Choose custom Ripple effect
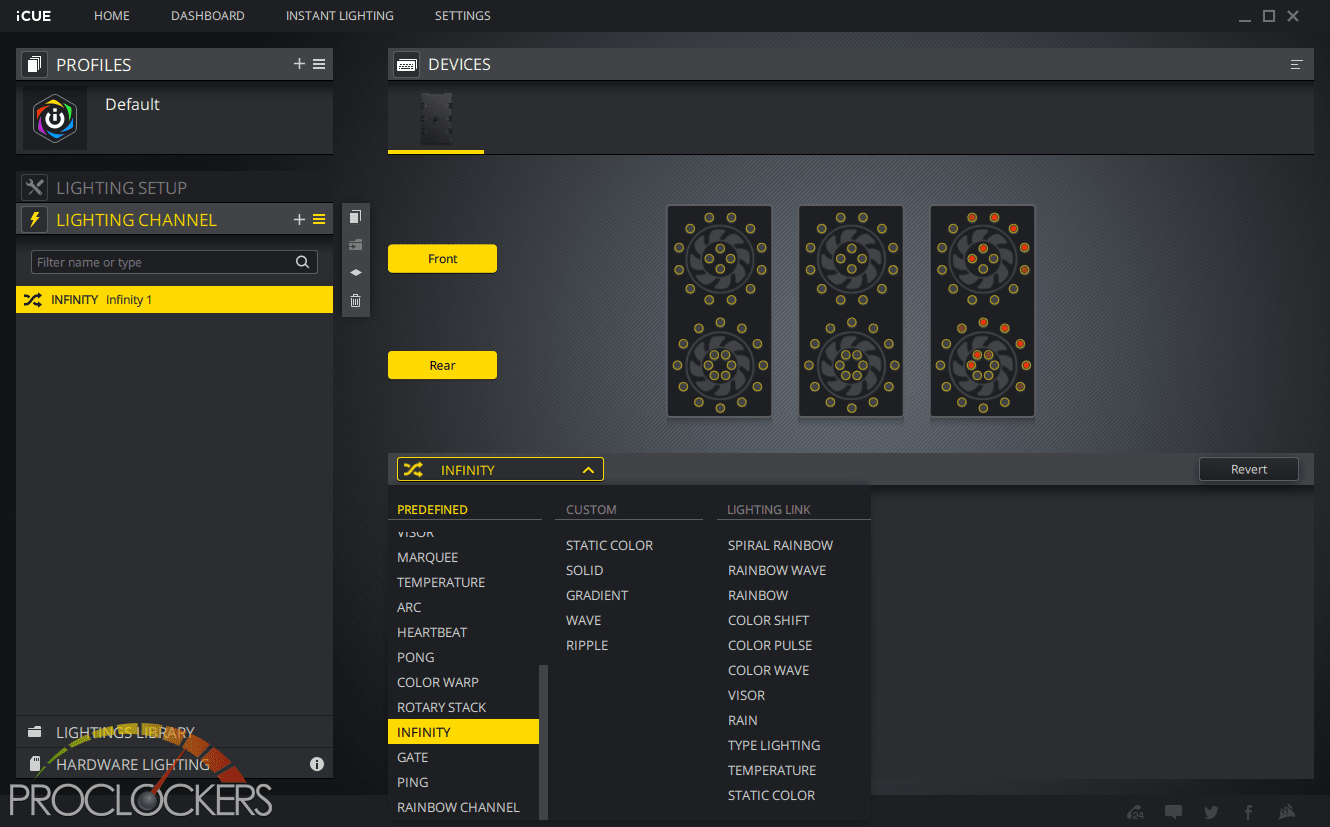The width and height of the screenshot is (1330, 827). pos(587,645)
